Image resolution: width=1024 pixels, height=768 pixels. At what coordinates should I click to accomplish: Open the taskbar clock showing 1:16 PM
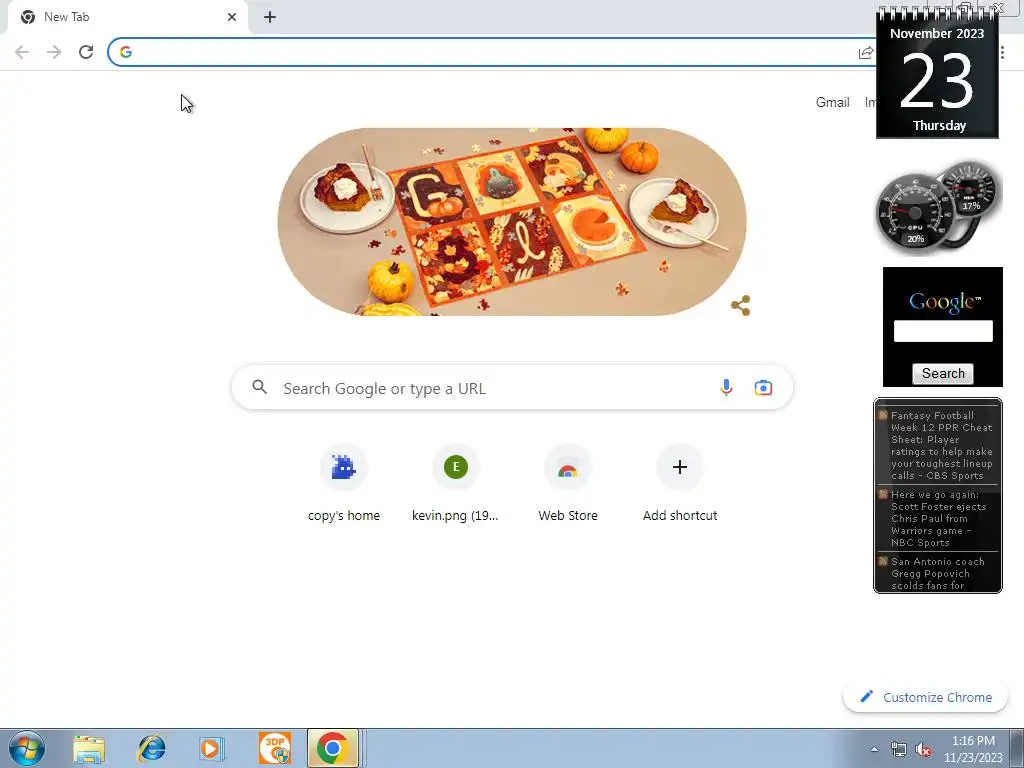973,749
